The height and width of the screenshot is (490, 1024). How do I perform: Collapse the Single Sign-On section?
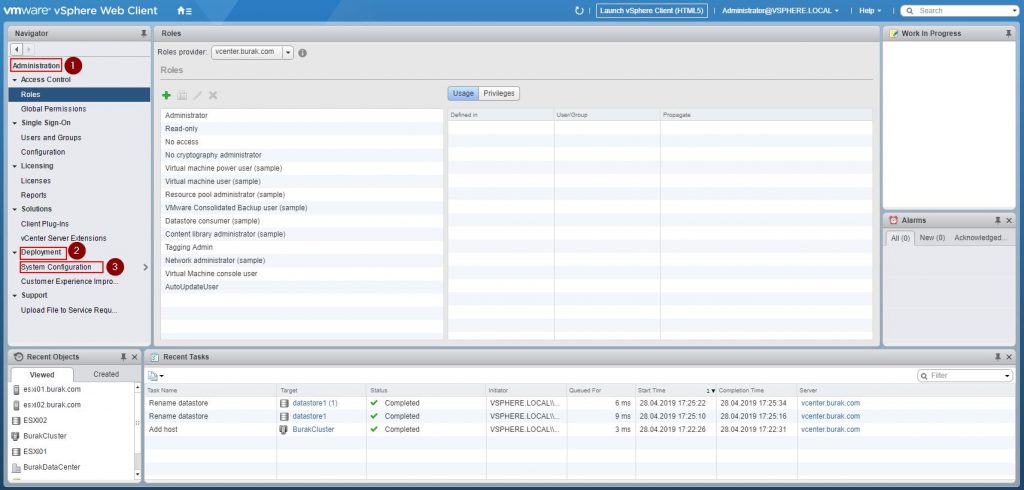[x=14, y=123]
